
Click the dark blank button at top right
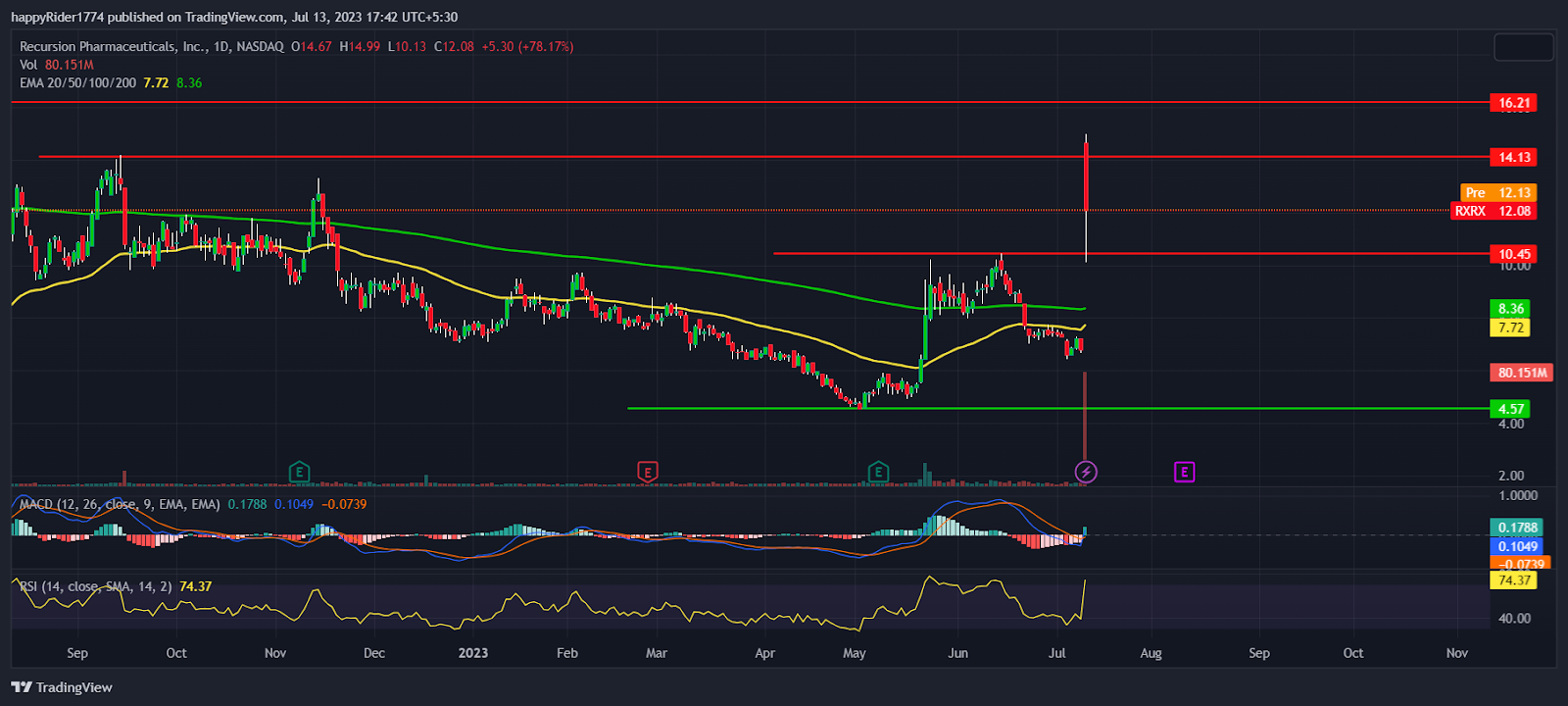1523,47
